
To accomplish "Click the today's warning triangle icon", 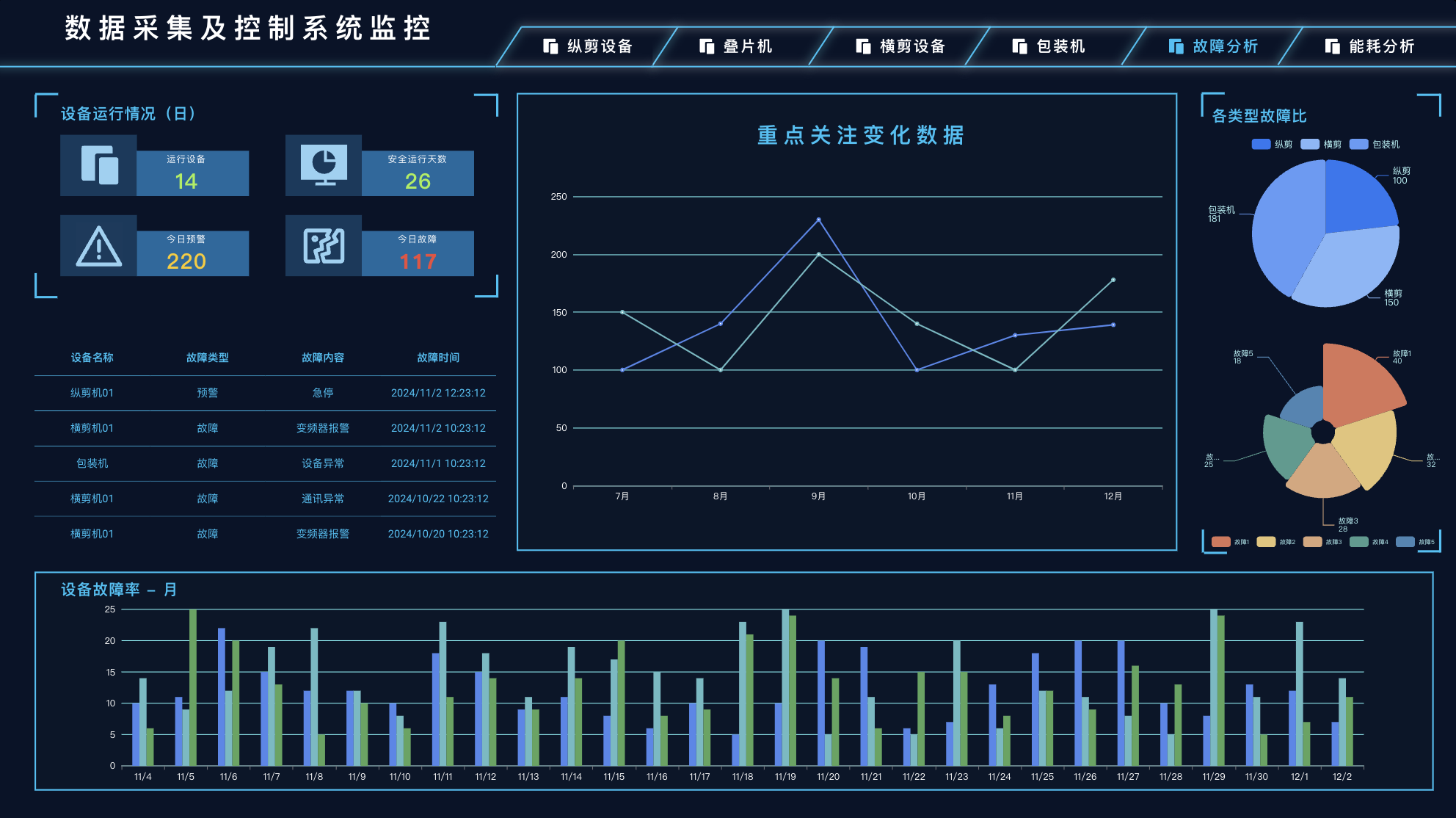I will pyautogui.click(x=99, y=246).
